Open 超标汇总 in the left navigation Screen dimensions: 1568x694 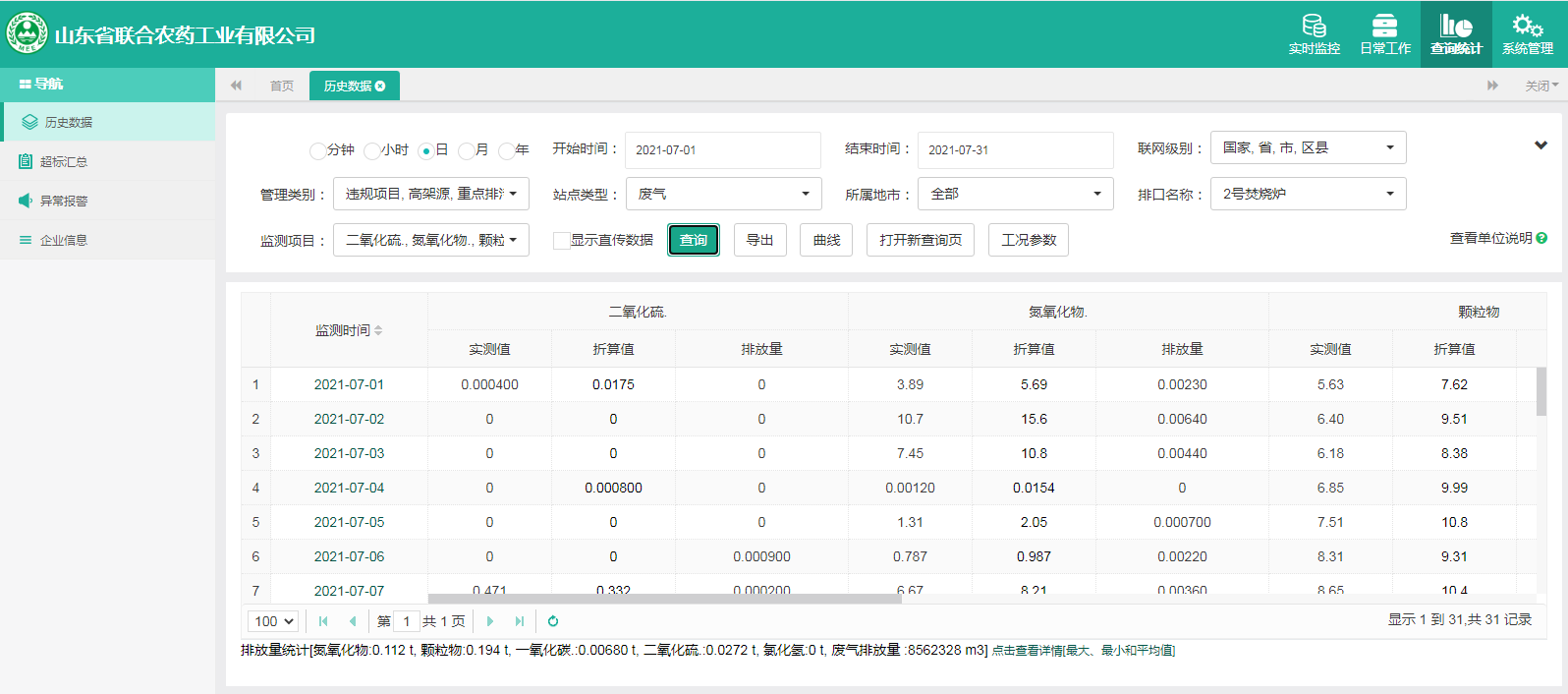click(x=64, y=161)
